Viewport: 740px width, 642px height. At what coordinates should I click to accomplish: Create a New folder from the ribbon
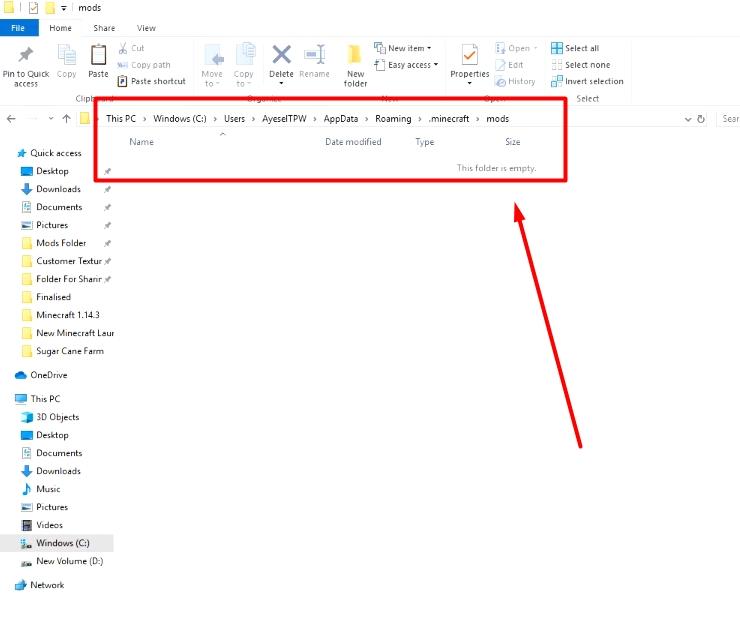(355, 66)
